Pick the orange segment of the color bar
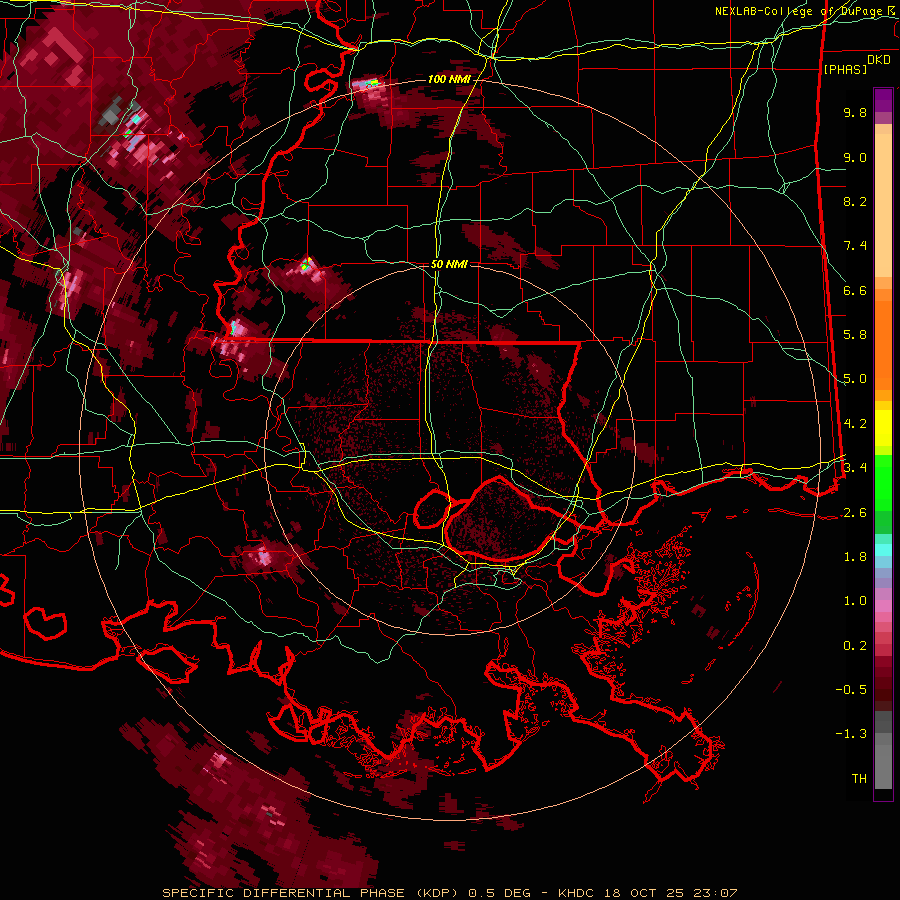900x900 pixels. pos(883,339)
